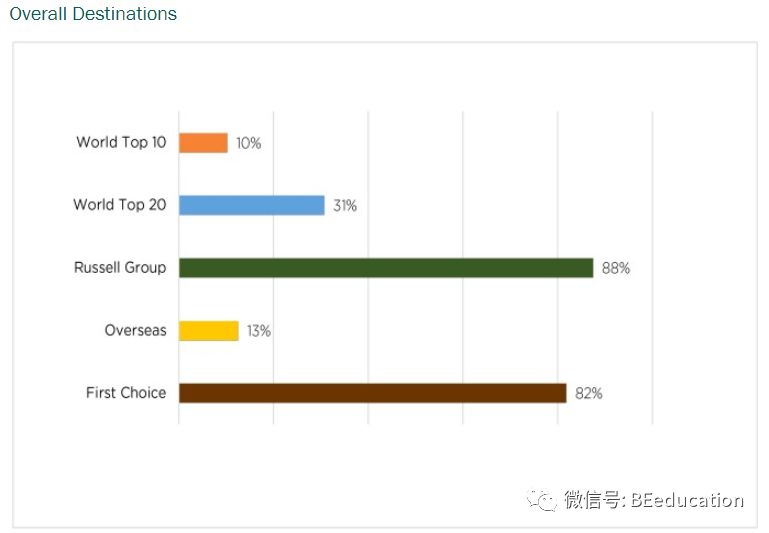
Task: Click the BEeducation watermark text
Action: click(687, 500)
